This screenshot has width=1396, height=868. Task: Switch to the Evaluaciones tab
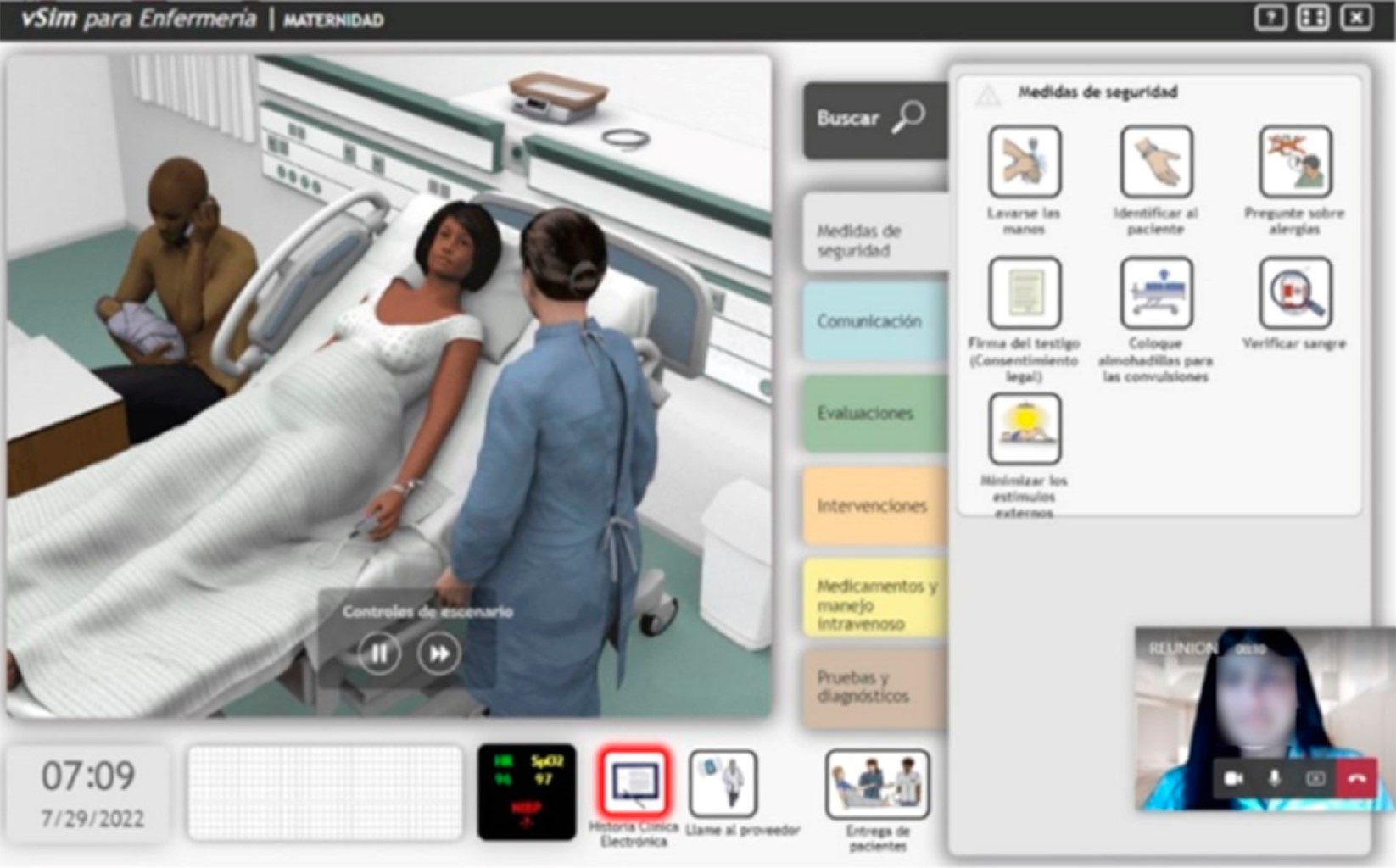pos(874,414)
